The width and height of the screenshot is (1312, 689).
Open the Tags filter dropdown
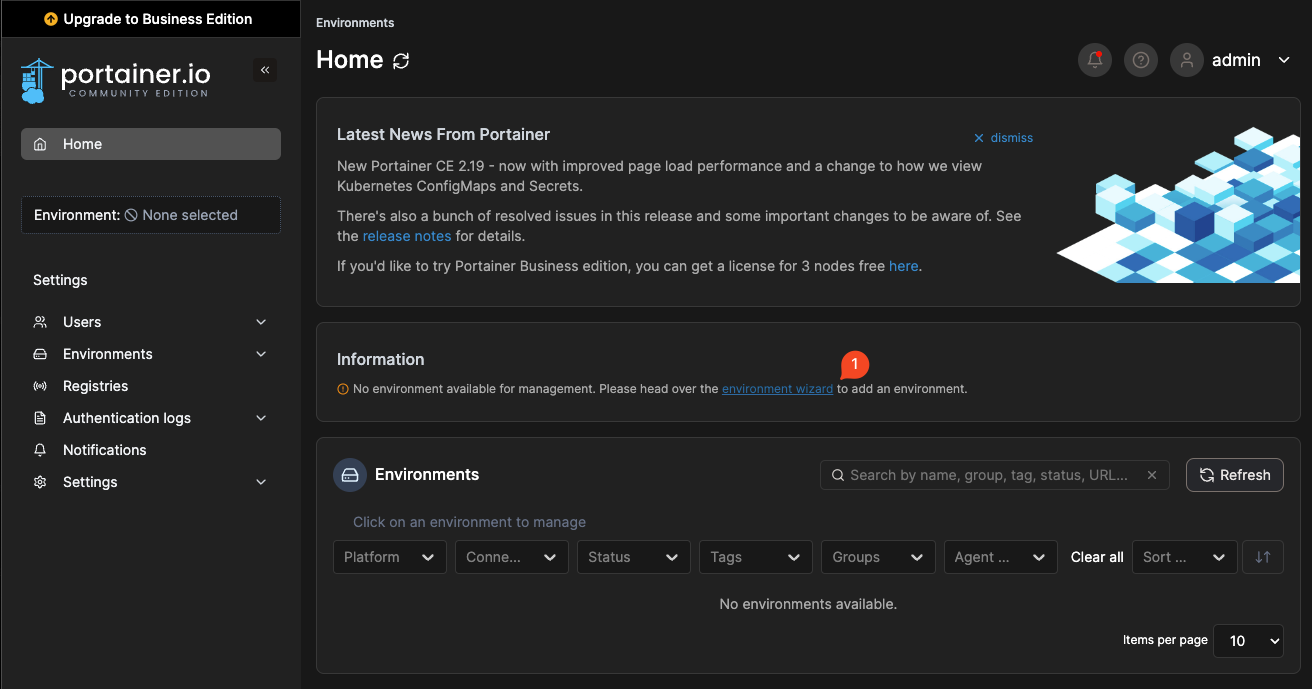[x=756, y=557]
